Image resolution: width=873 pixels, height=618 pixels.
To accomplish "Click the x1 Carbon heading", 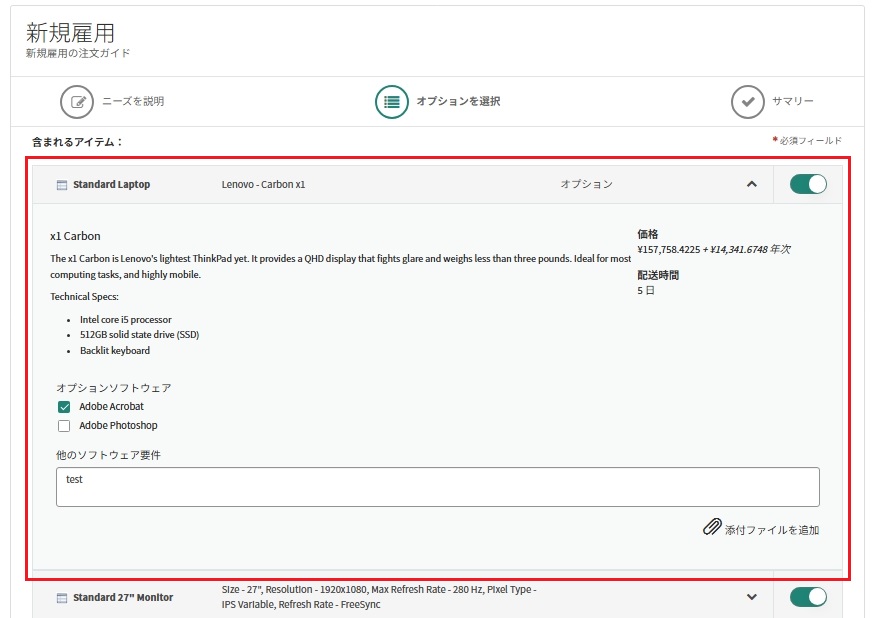I will coord(75,236).
